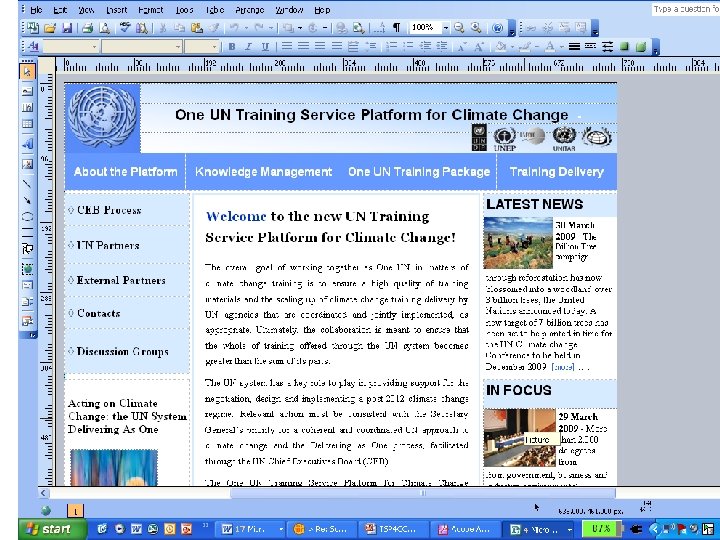
Task: Expand Fill Color dropdown arrow
Action: 512,47
